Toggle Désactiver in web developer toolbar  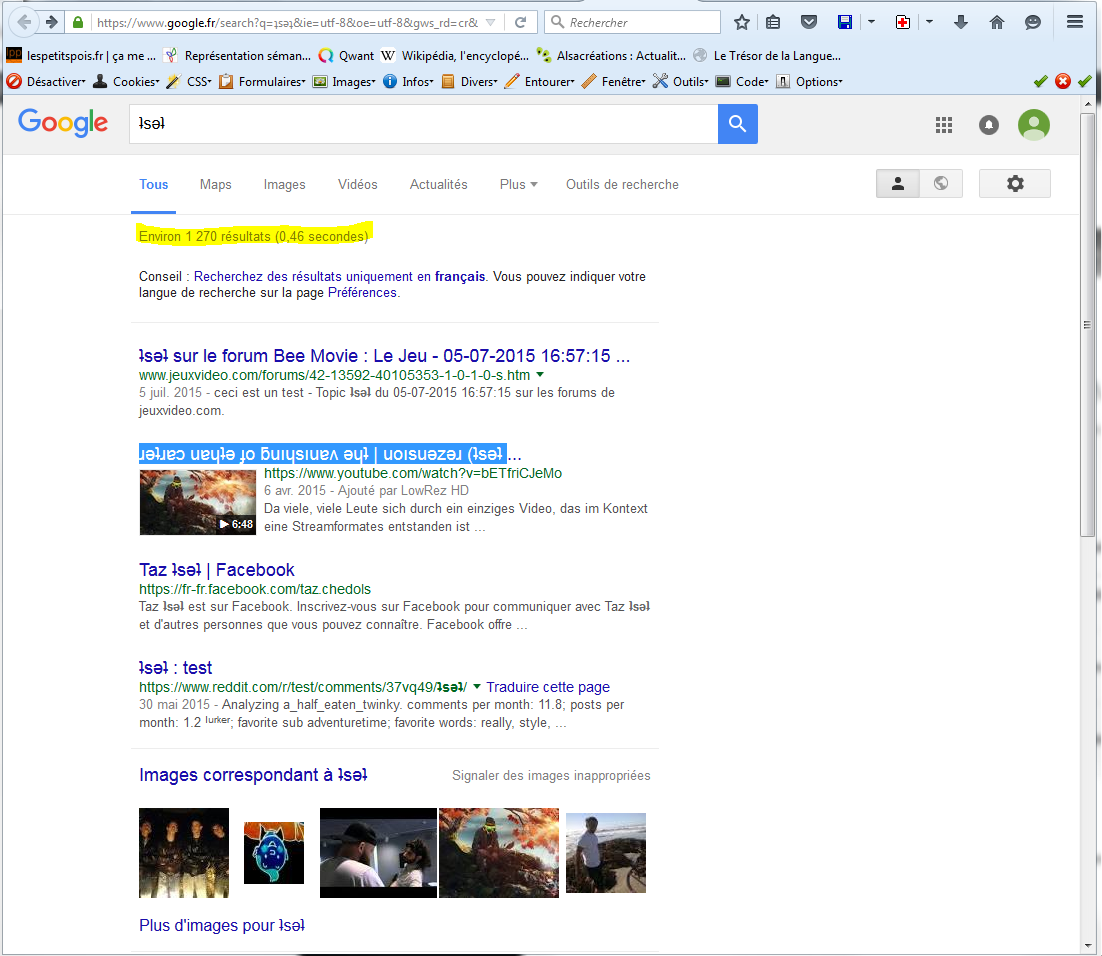[x=50, y=82]
